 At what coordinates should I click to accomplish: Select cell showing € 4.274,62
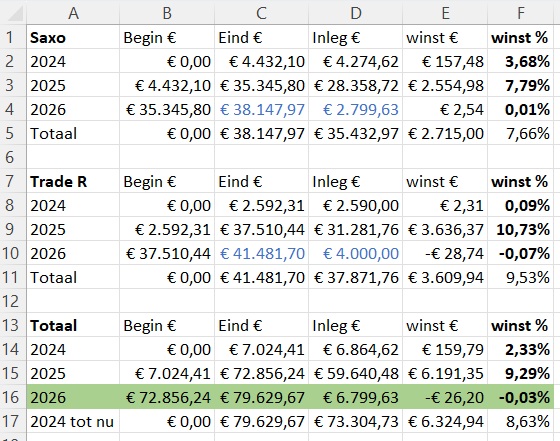point(355,61)
